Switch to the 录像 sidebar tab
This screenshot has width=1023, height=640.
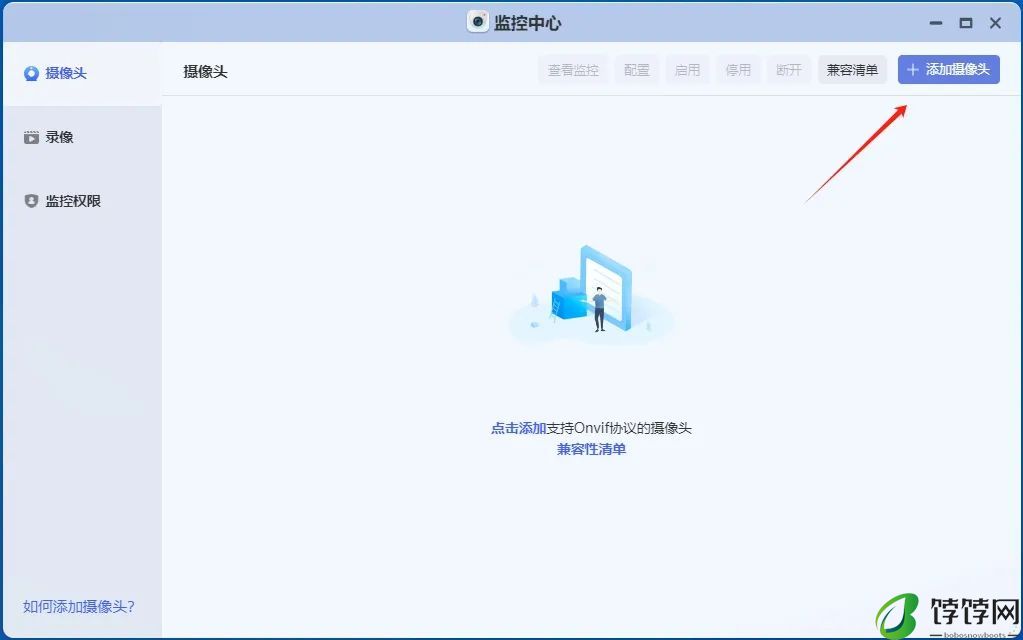(x=82, y=137)
